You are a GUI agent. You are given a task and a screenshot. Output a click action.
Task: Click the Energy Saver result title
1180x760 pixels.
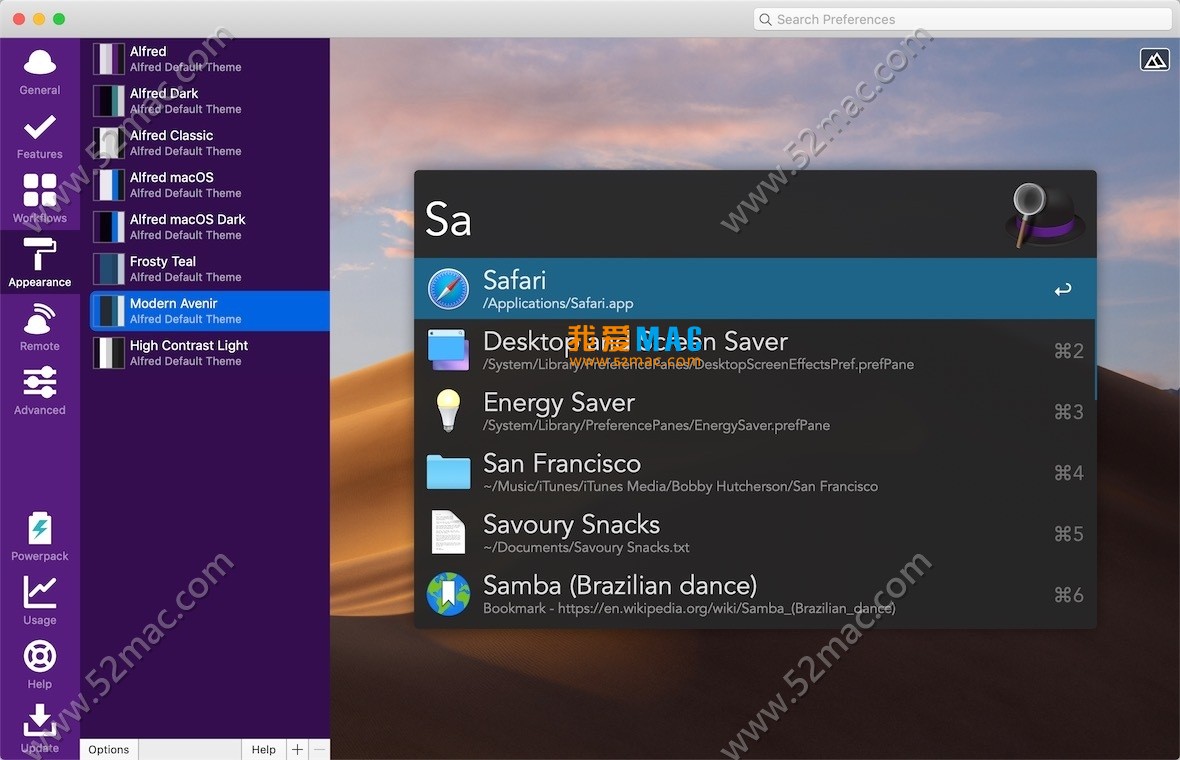coord(559,403)
